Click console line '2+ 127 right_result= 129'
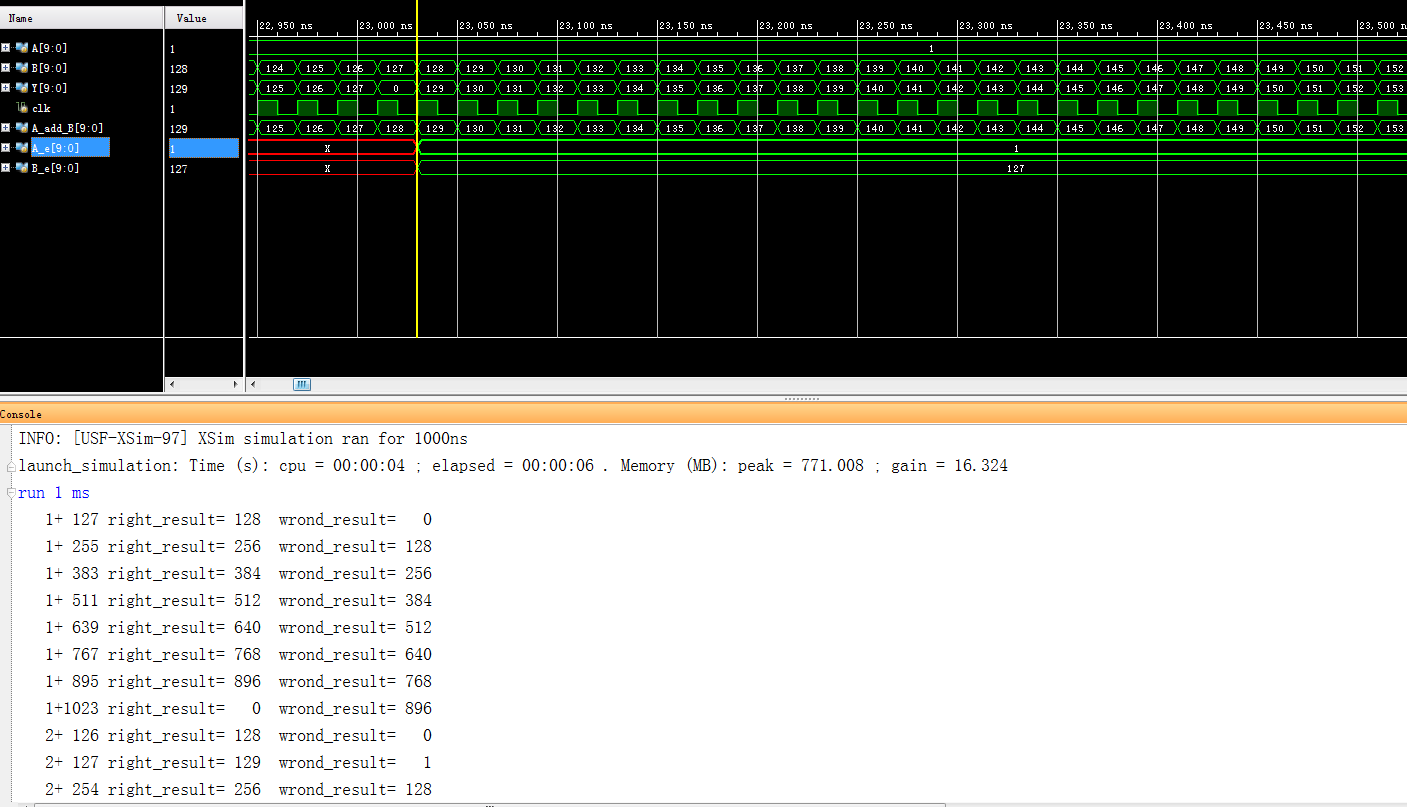 tap(238, 763)
